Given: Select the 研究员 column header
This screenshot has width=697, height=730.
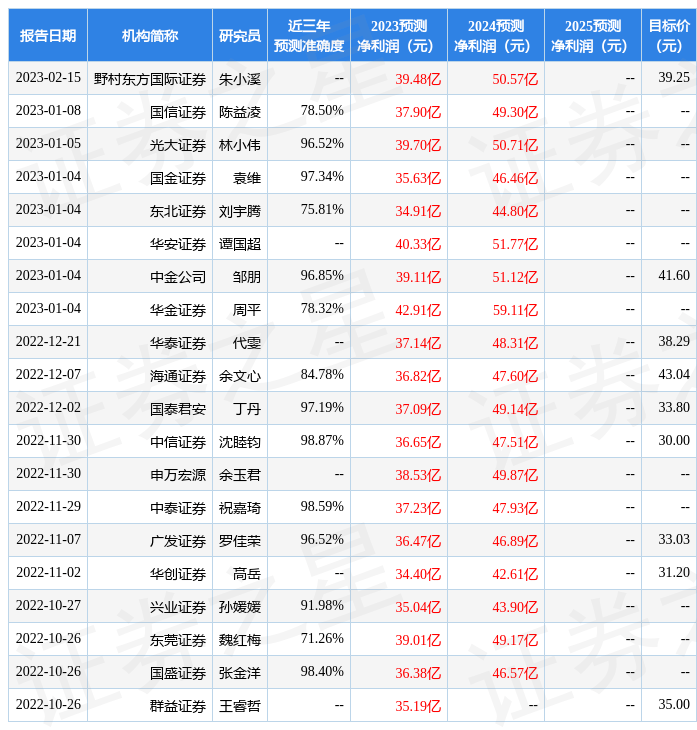Looking at the screenshot, I should click(x=240, y=36).
